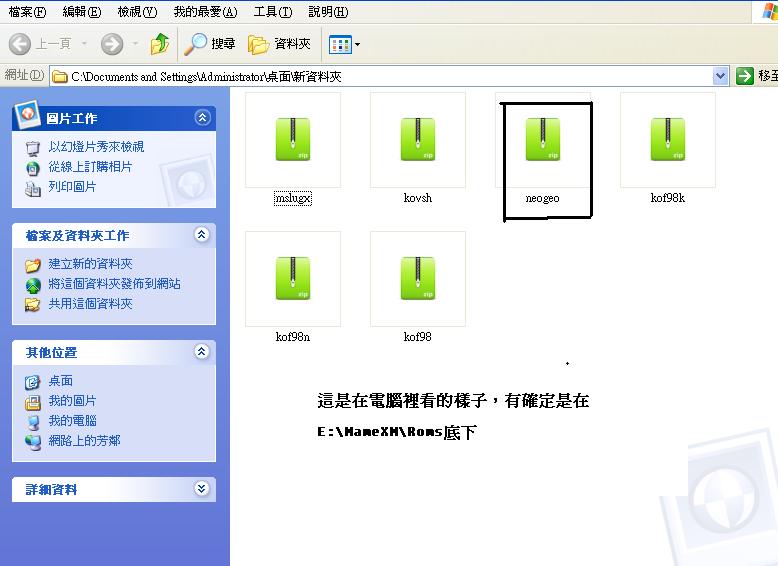Collapse the 圖片工作 panel
This screenshot has height=566, width=778.
click(x=202, y=118)
